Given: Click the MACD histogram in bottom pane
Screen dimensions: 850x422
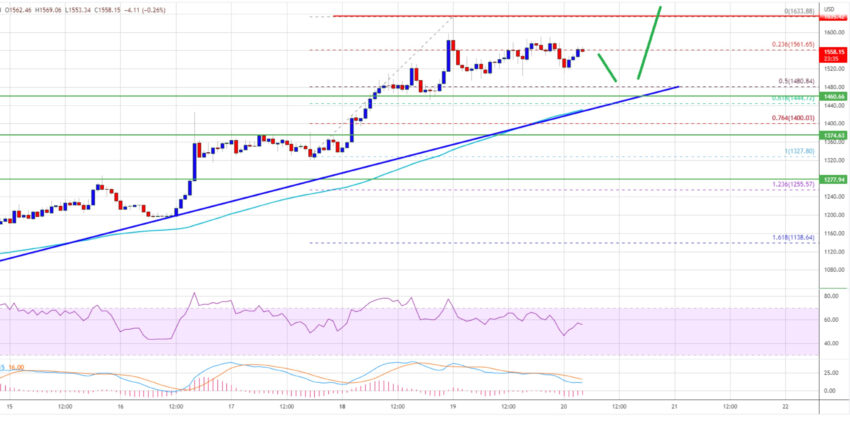Looking at the screenshot, I should point(380,384).
